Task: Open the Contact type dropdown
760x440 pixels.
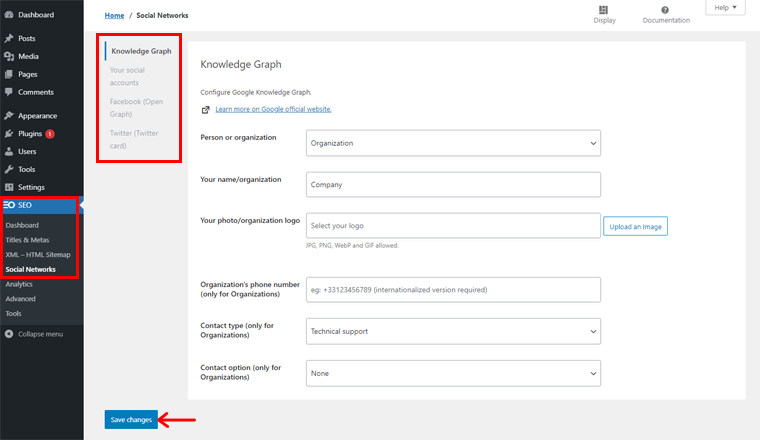Action: [453, 331]
